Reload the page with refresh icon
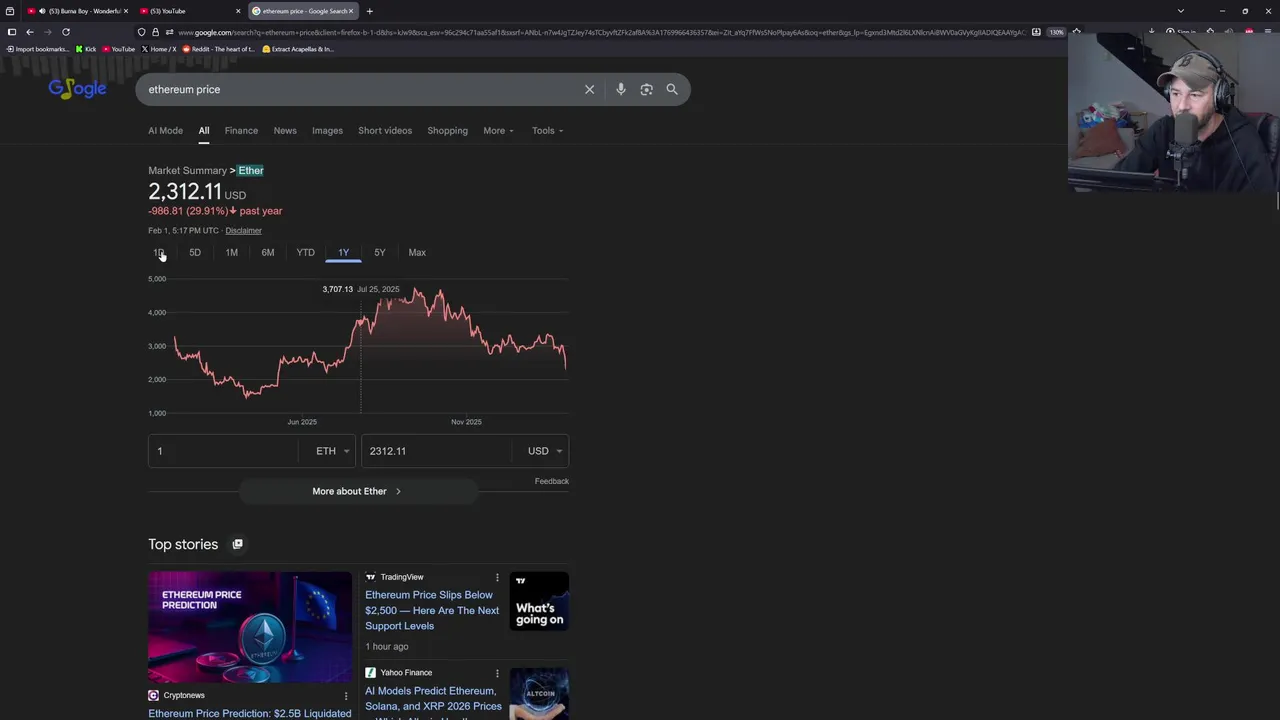Viewport: 1280px width, 720px height. point(66,32)
